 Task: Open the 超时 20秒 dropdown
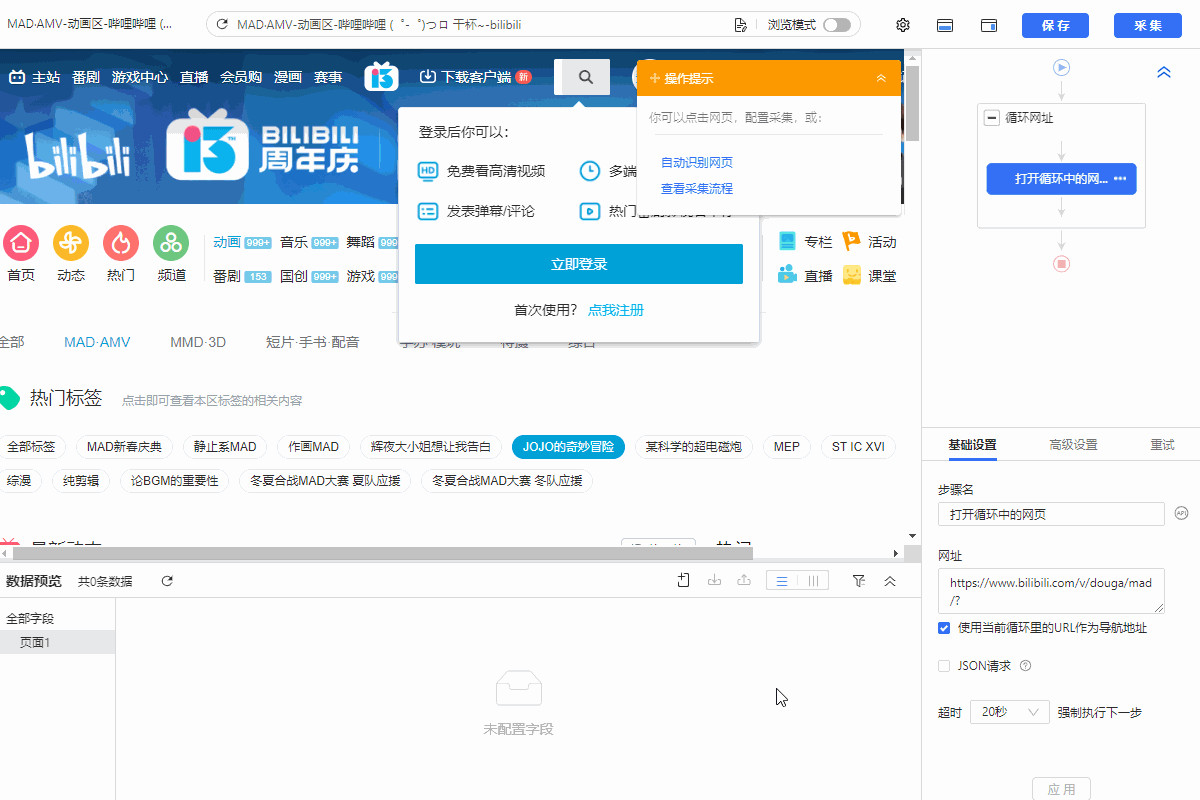point(1010,712)
